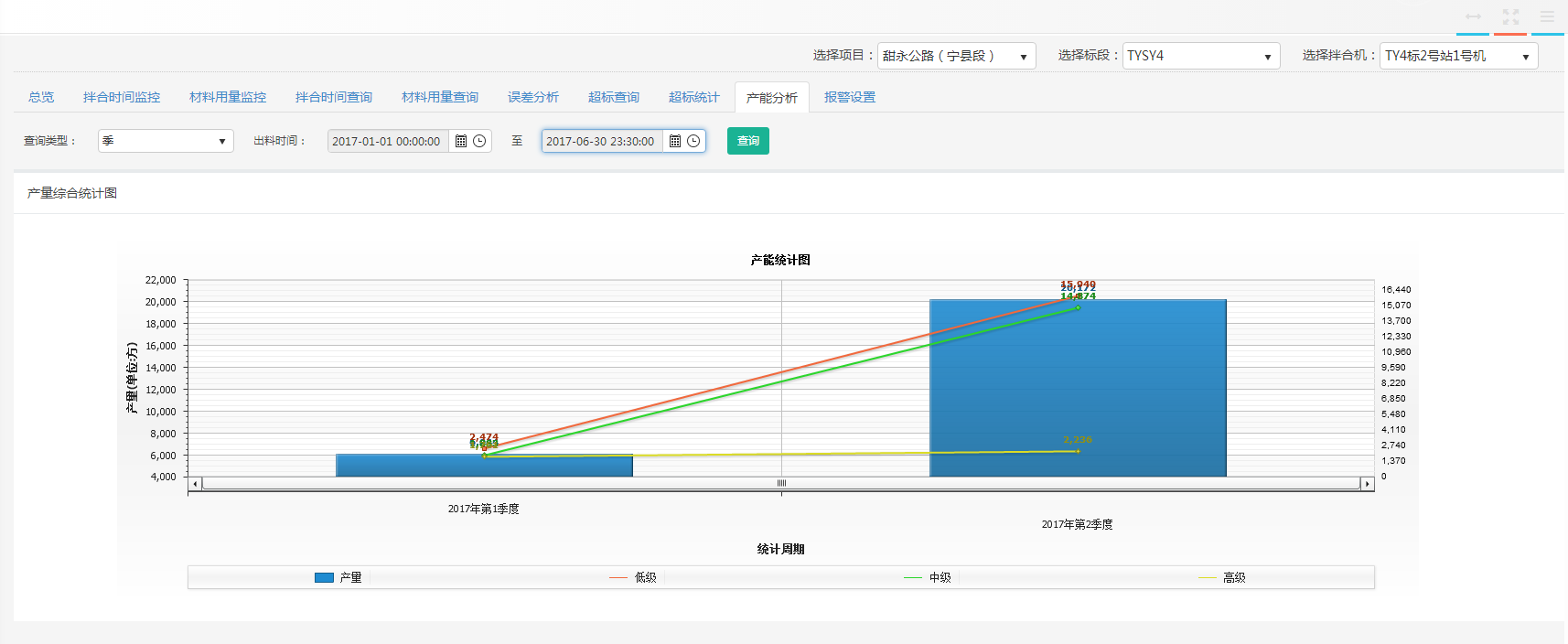
Task: Open the 报警设置 tab
Action: (x=850, y=97)
